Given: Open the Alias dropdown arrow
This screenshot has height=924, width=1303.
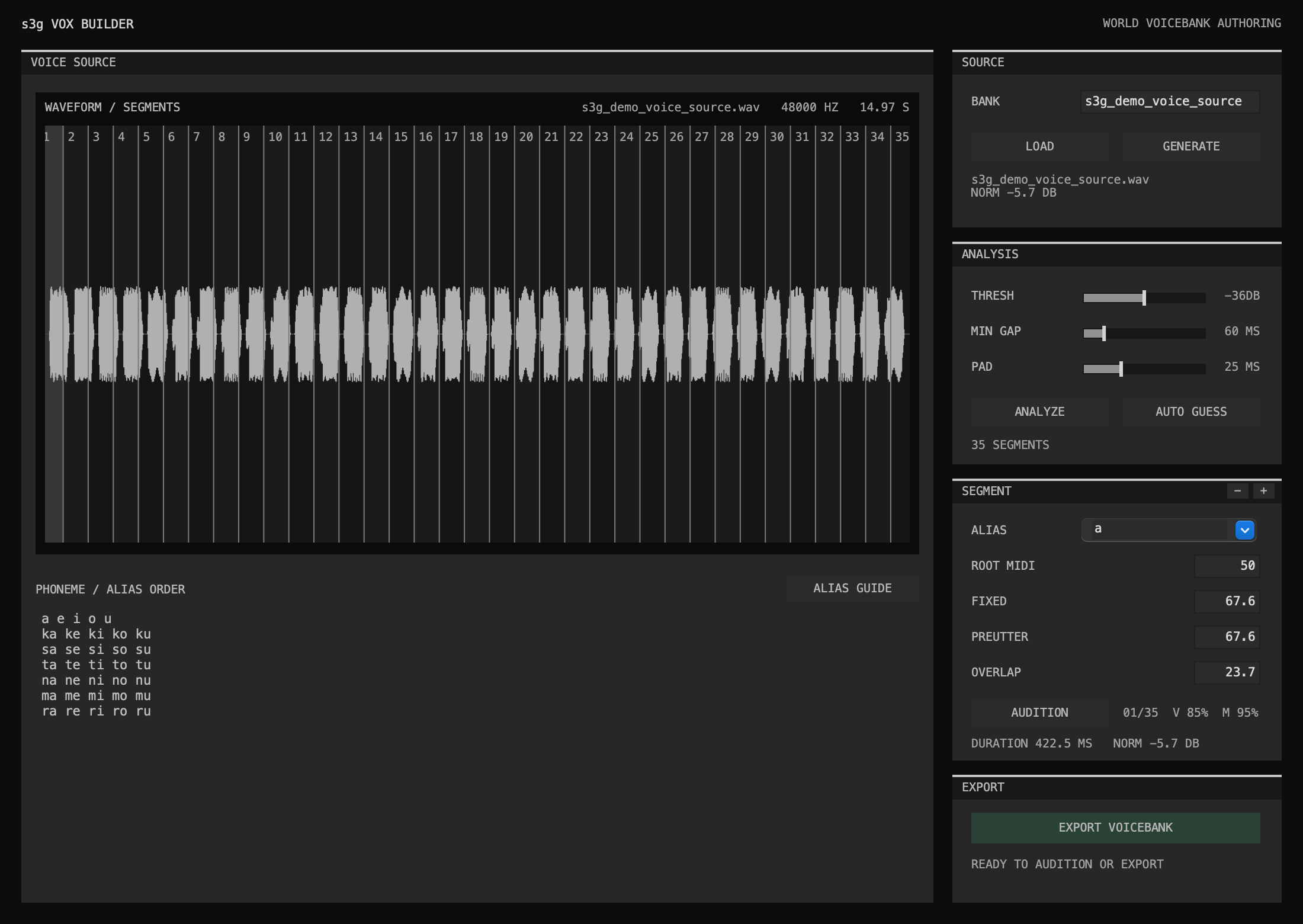Looking at the screenshot, I should pos(1244,530).
